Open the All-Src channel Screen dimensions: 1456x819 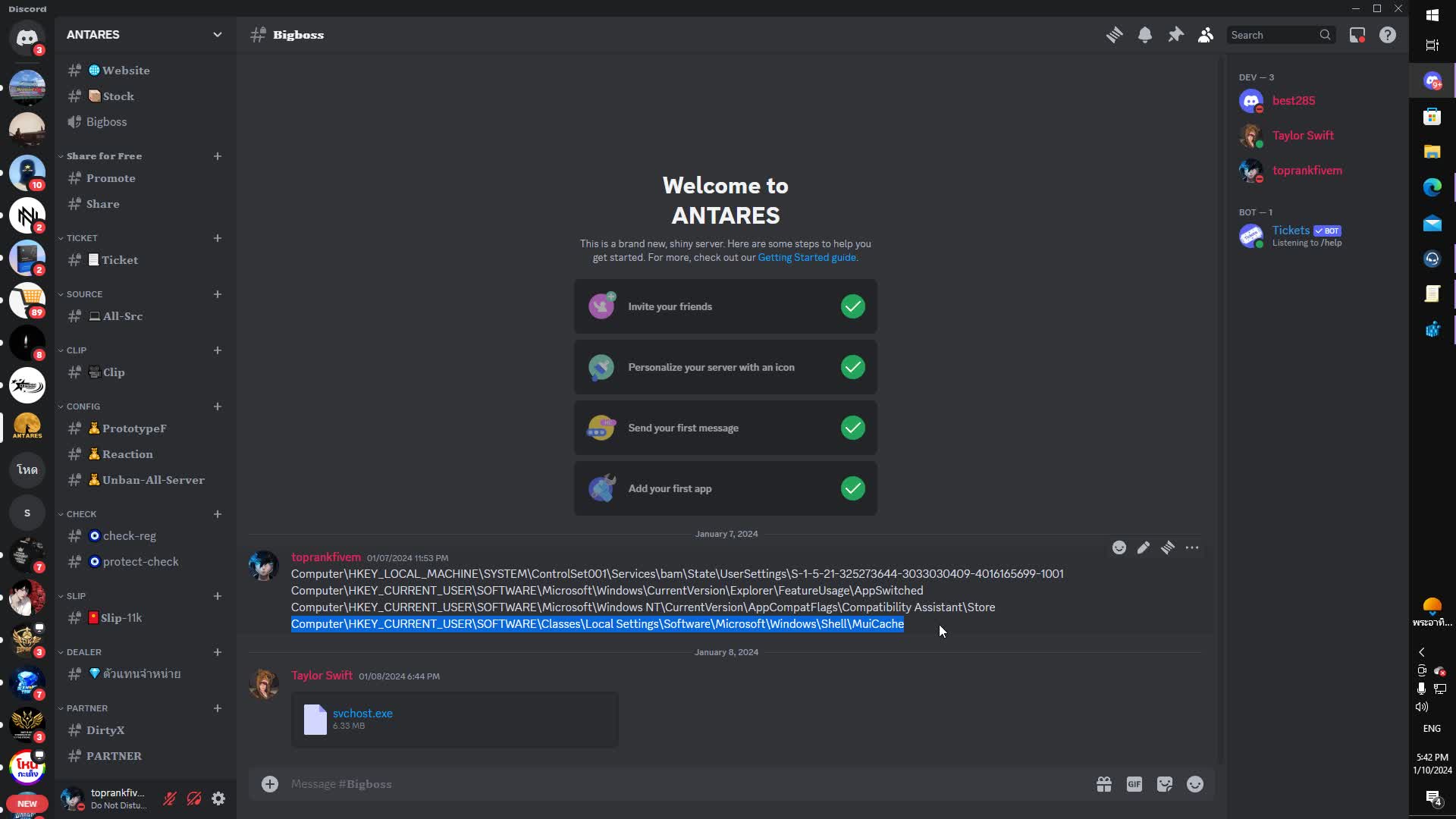[x=122, y=316]
